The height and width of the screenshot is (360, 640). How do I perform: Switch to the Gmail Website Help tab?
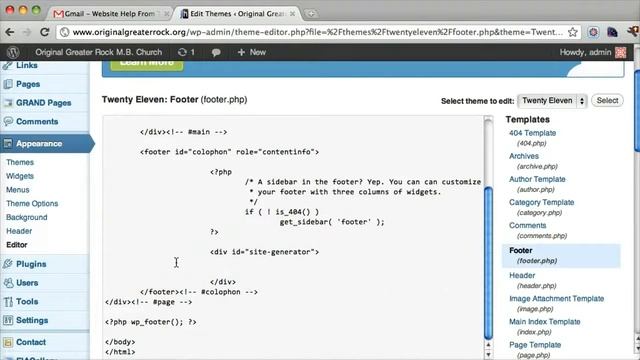(109, 13)
